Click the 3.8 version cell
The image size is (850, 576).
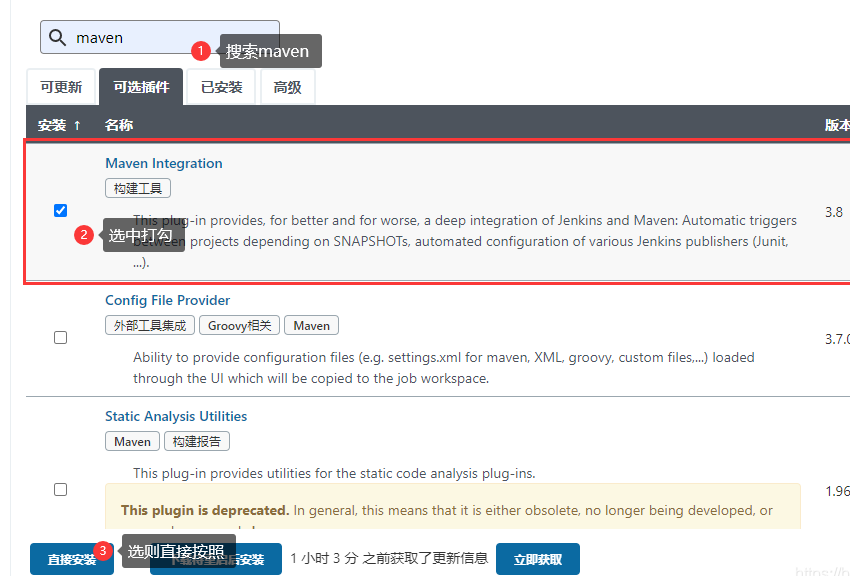point(834,212)
